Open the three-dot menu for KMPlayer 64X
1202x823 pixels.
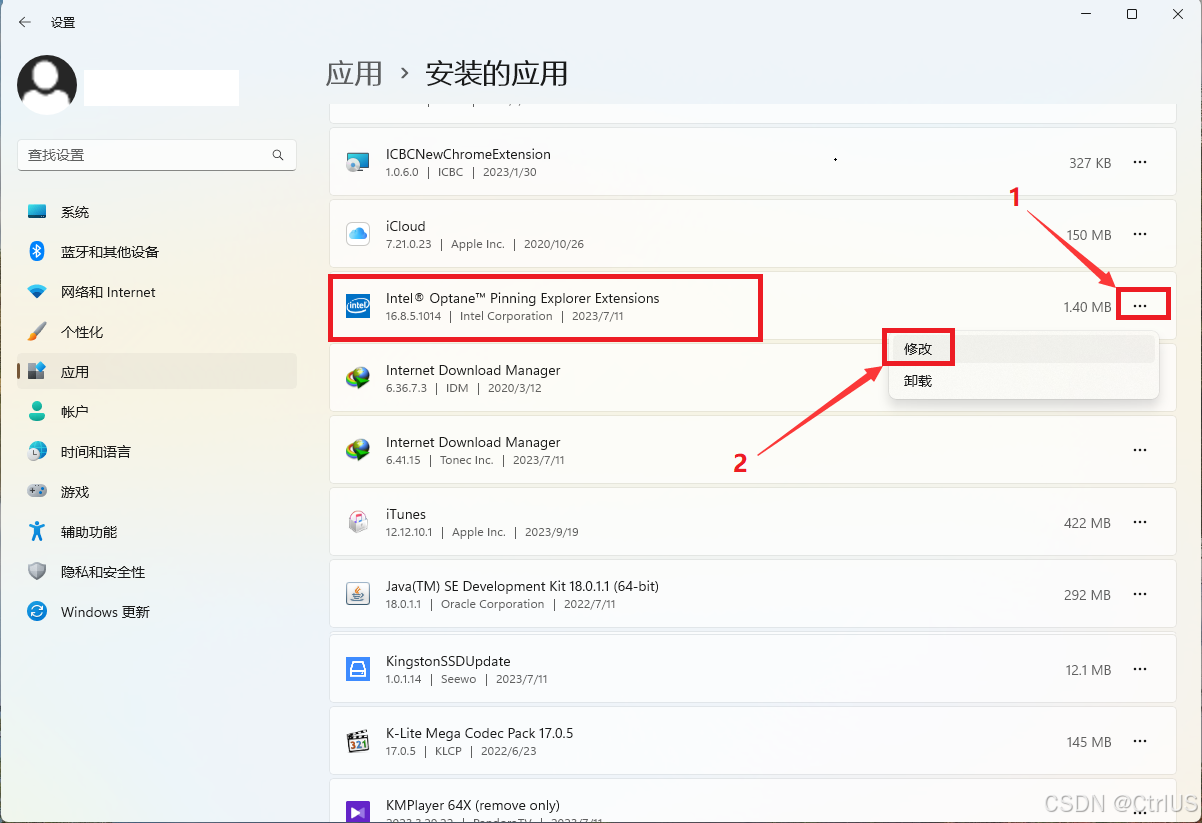click(1140, 811)
